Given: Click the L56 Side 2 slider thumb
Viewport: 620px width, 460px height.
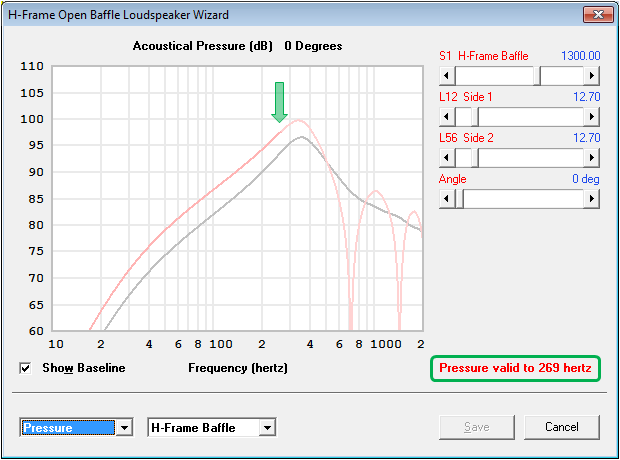Looking at the screenshot, I should [475, 158].
